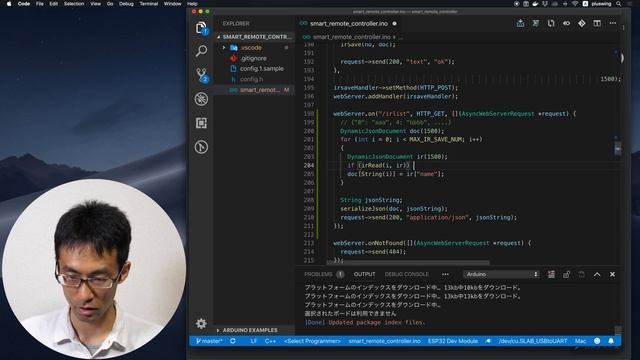Click the editor minimap scroll slider
This screenshot has height=360, width=640.
(x=618, y=148)
